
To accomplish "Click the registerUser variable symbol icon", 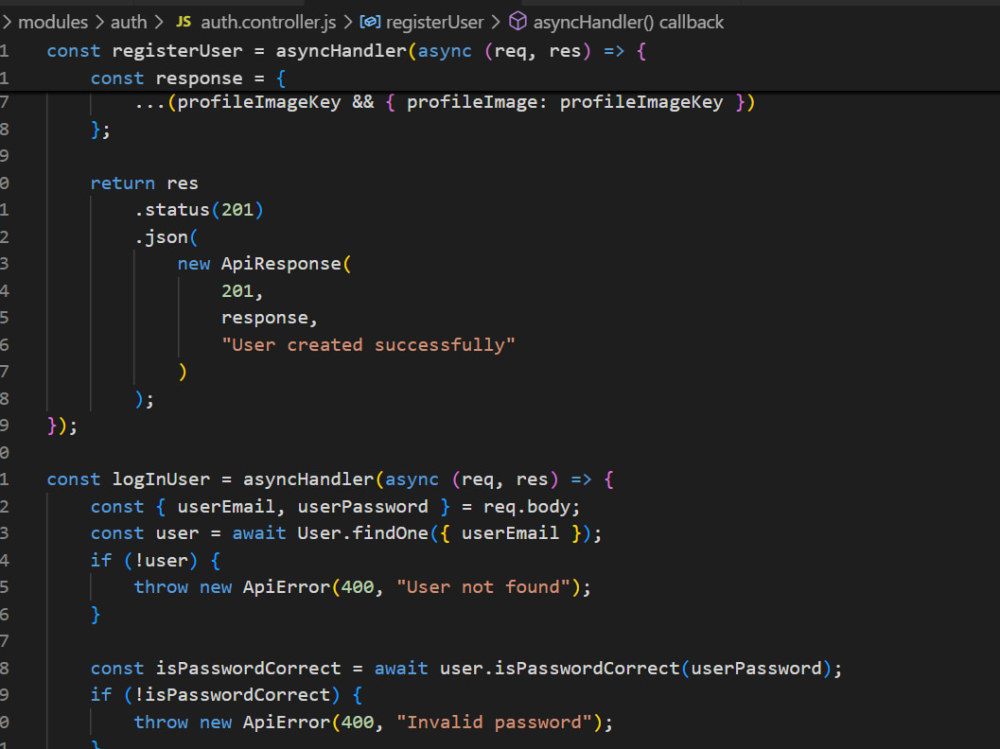I will [x=371, y=22].
